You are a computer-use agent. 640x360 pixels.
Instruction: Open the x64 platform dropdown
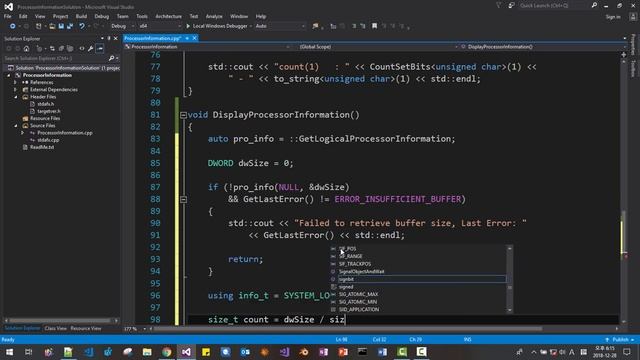(x=160, y=26)
